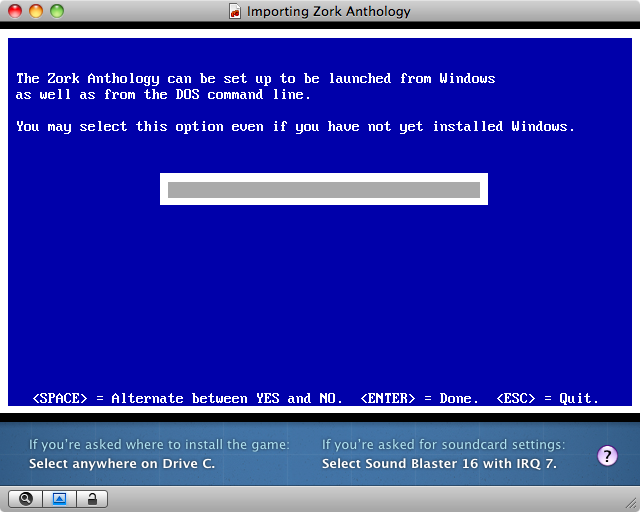Open help with the purple question mark
640x512 pixels.
[608, 456]
